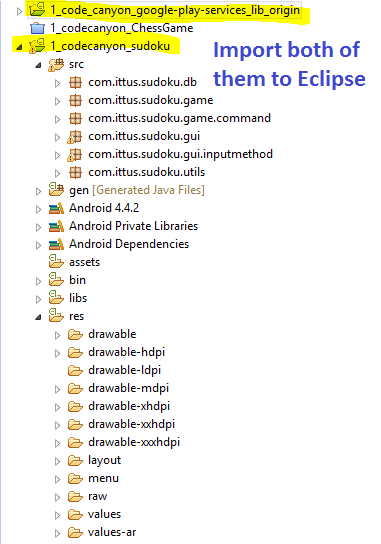Click the bin folder icon

tap(56, 280)
